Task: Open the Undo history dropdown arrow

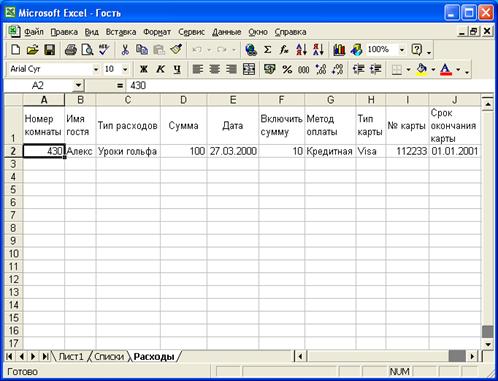Action: point(209,50)
